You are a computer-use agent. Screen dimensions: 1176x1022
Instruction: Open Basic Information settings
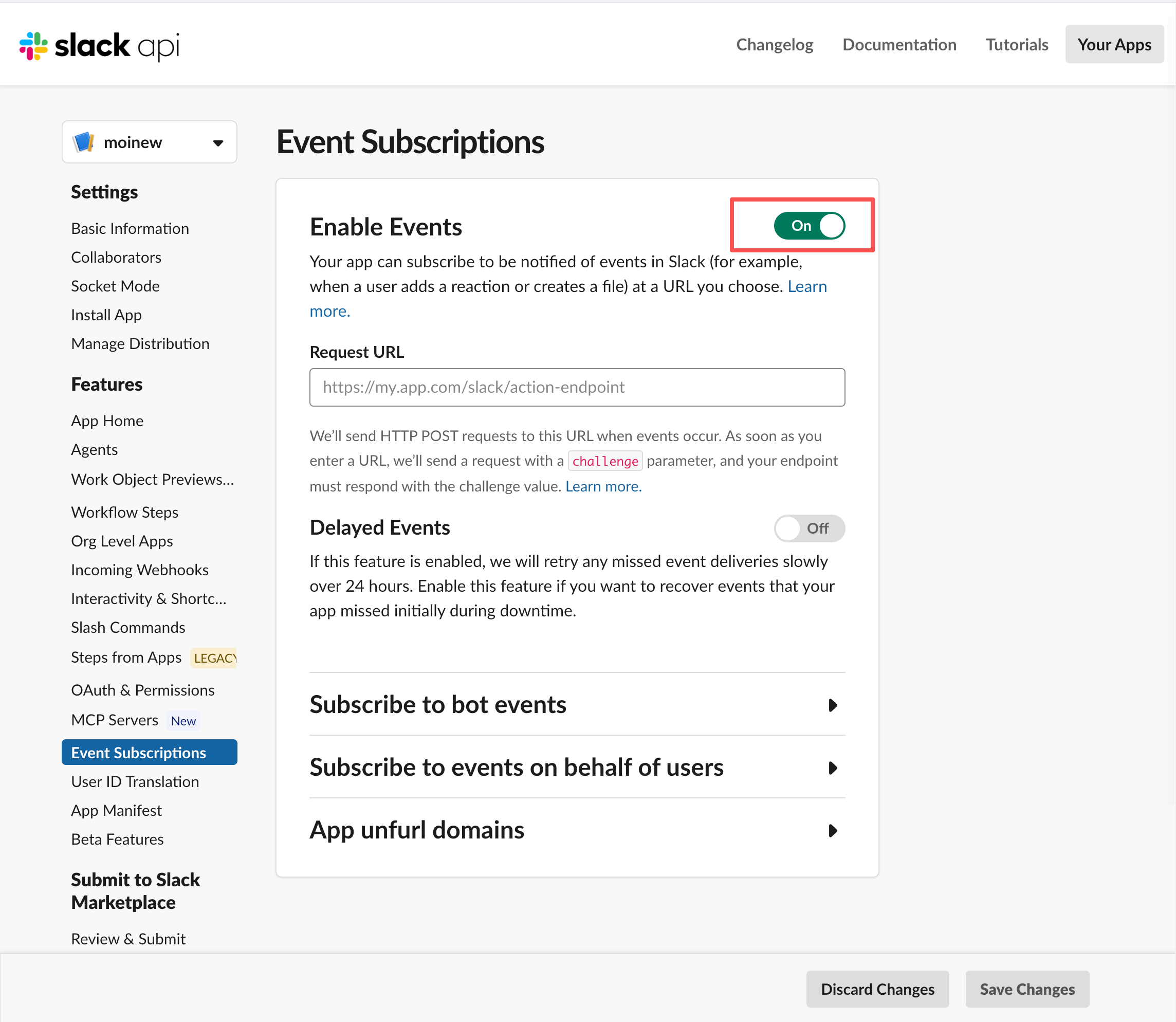(130, 229)
